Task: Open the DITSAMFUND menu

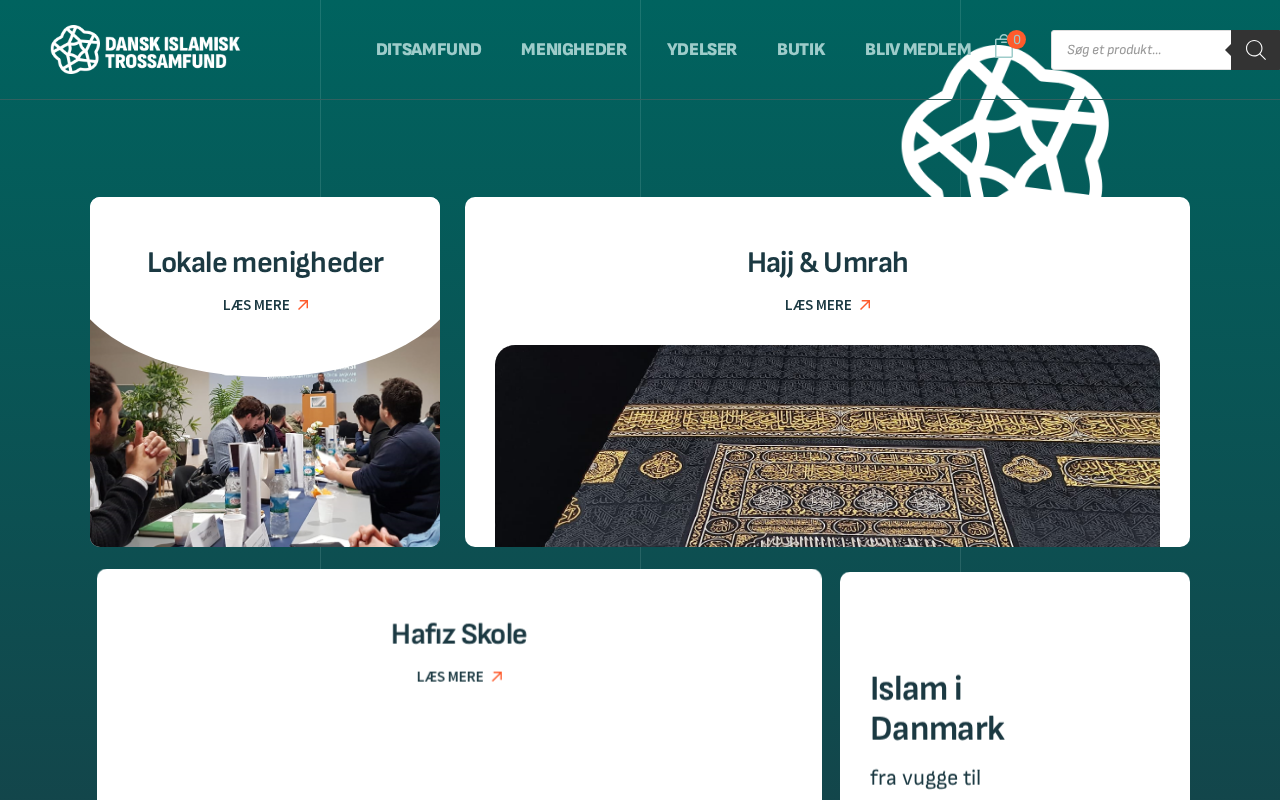Action: tap(428, 50)
